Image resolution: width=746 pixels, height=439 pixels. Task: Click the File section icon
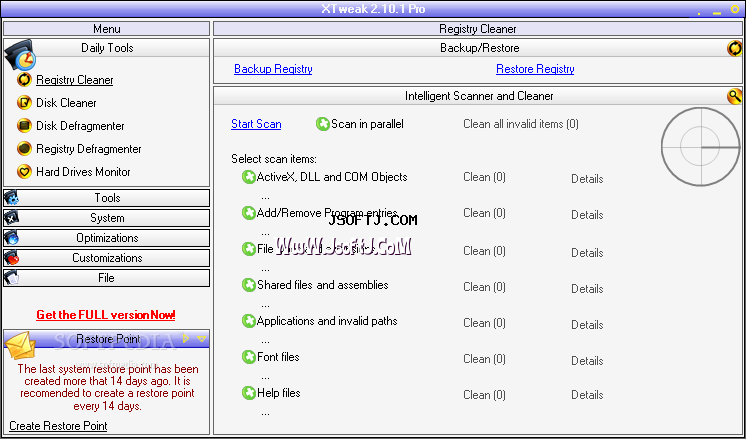(x=11, y=278)
